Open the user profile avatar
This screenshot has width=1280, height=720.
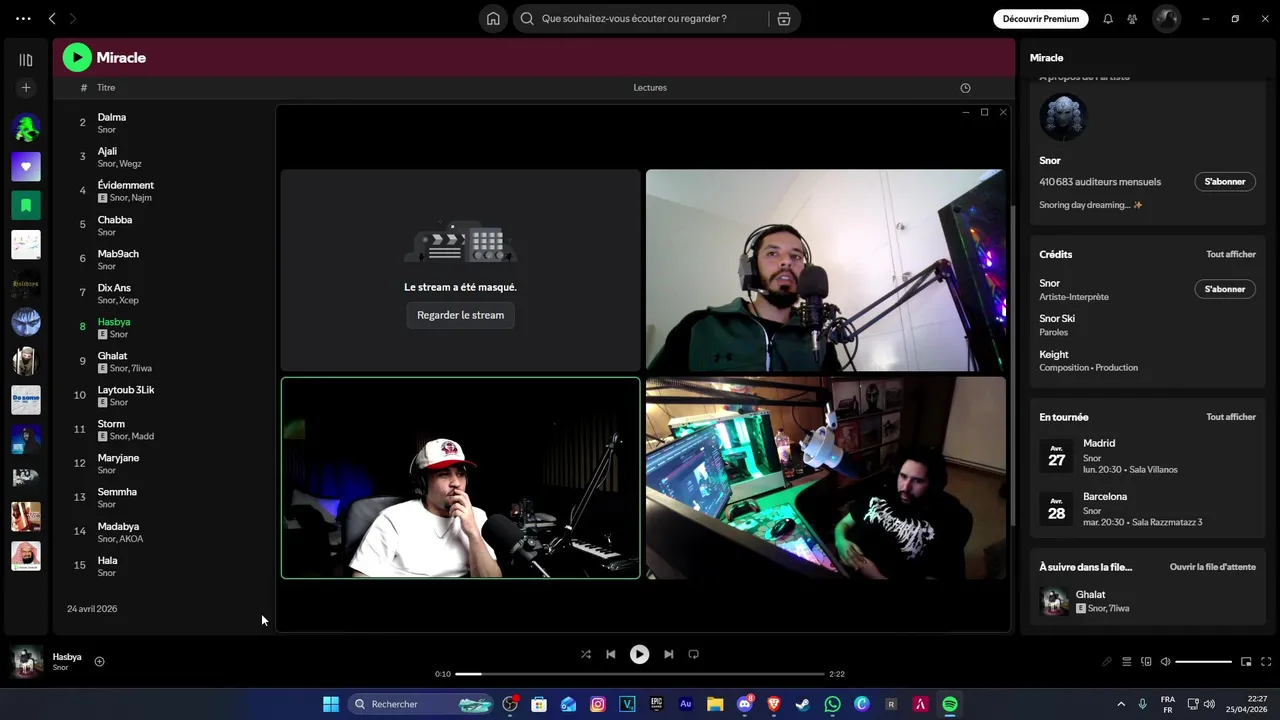coord(1166,18)
